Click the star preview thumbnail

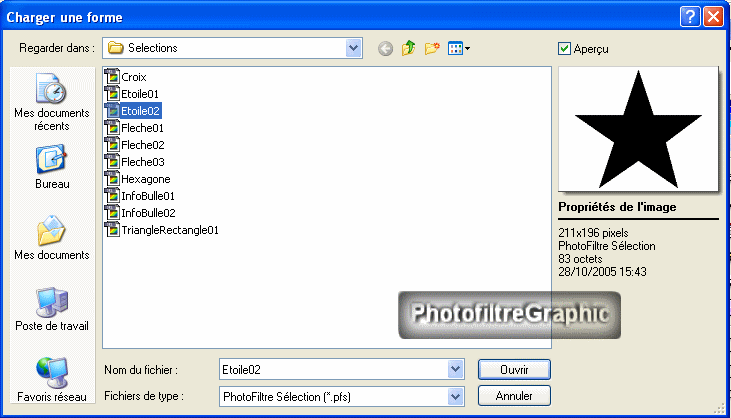click(x=637, y=127)
